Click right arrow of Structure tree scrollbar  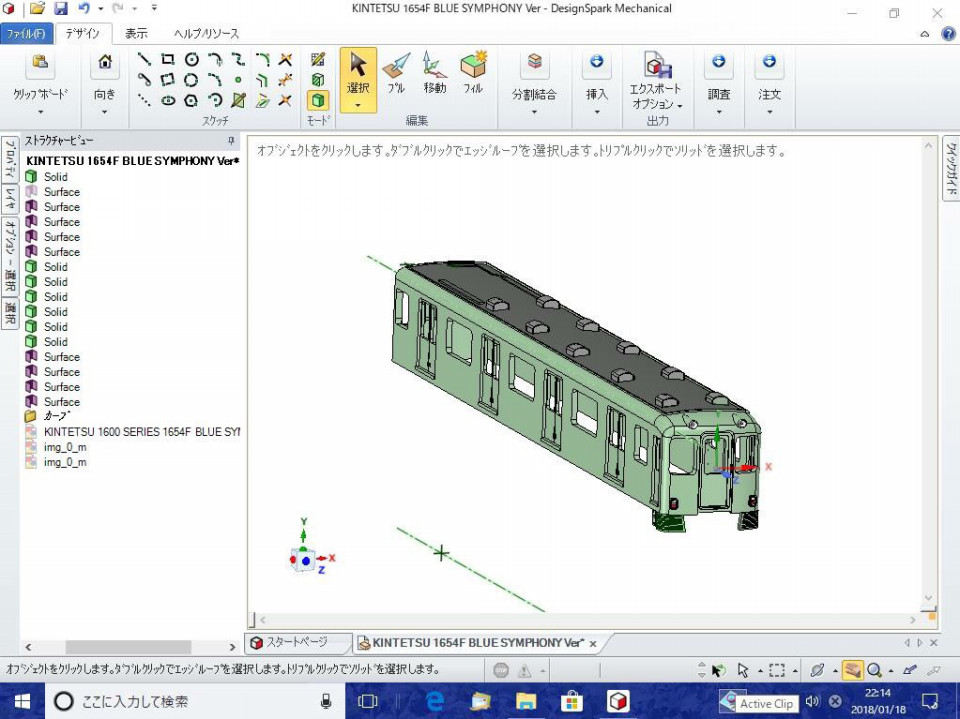pos(232,647)
